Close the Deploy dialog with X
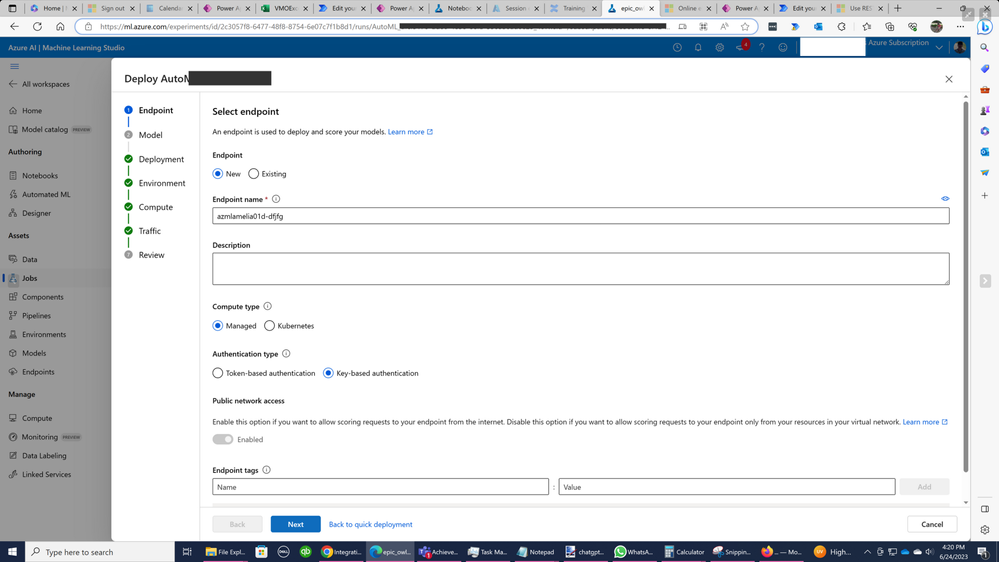Image resolution: width=999 pixels, height=562 pixels. click(949, 79)
